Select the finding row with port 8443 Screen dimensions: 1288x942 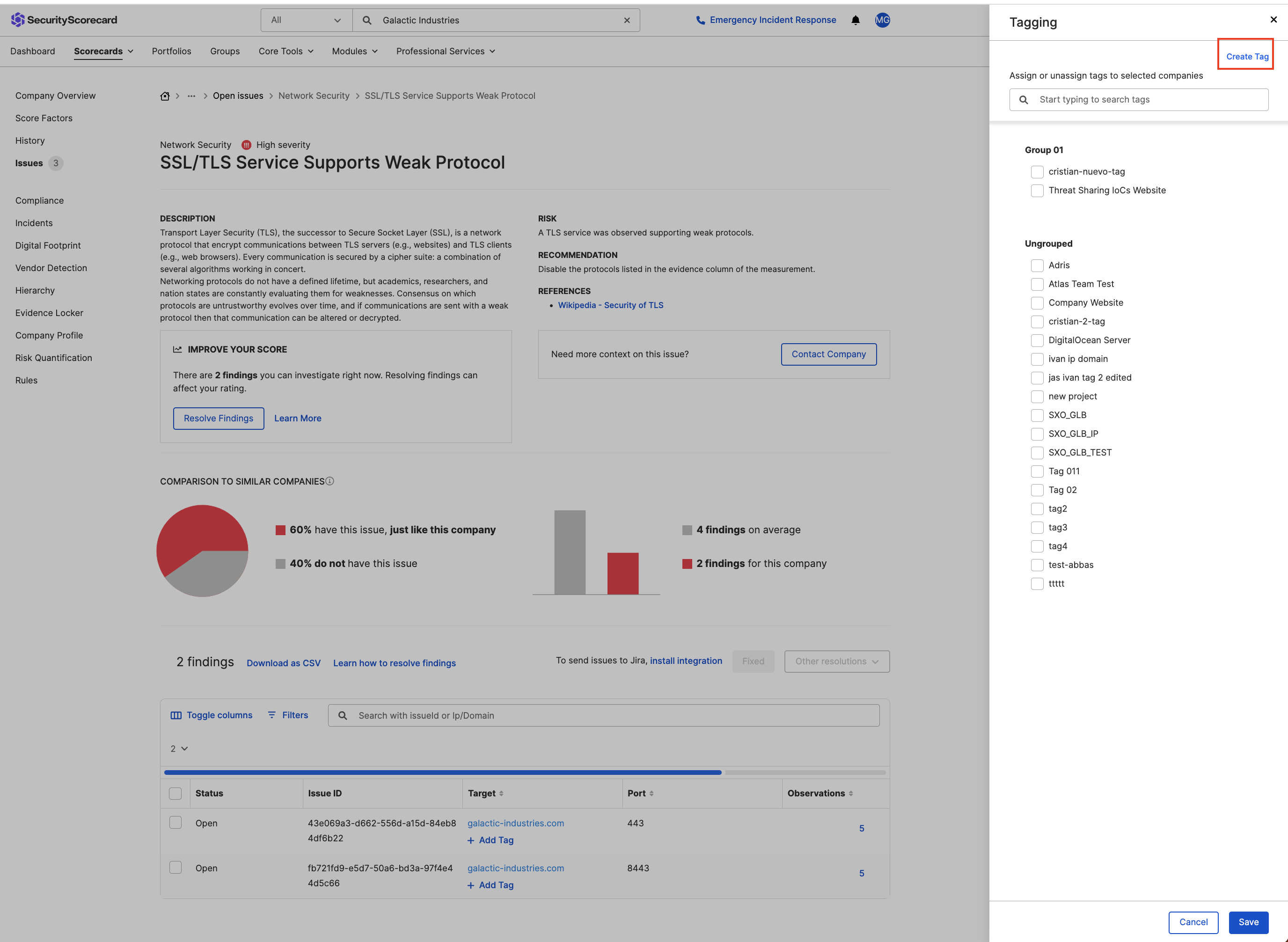176,868
